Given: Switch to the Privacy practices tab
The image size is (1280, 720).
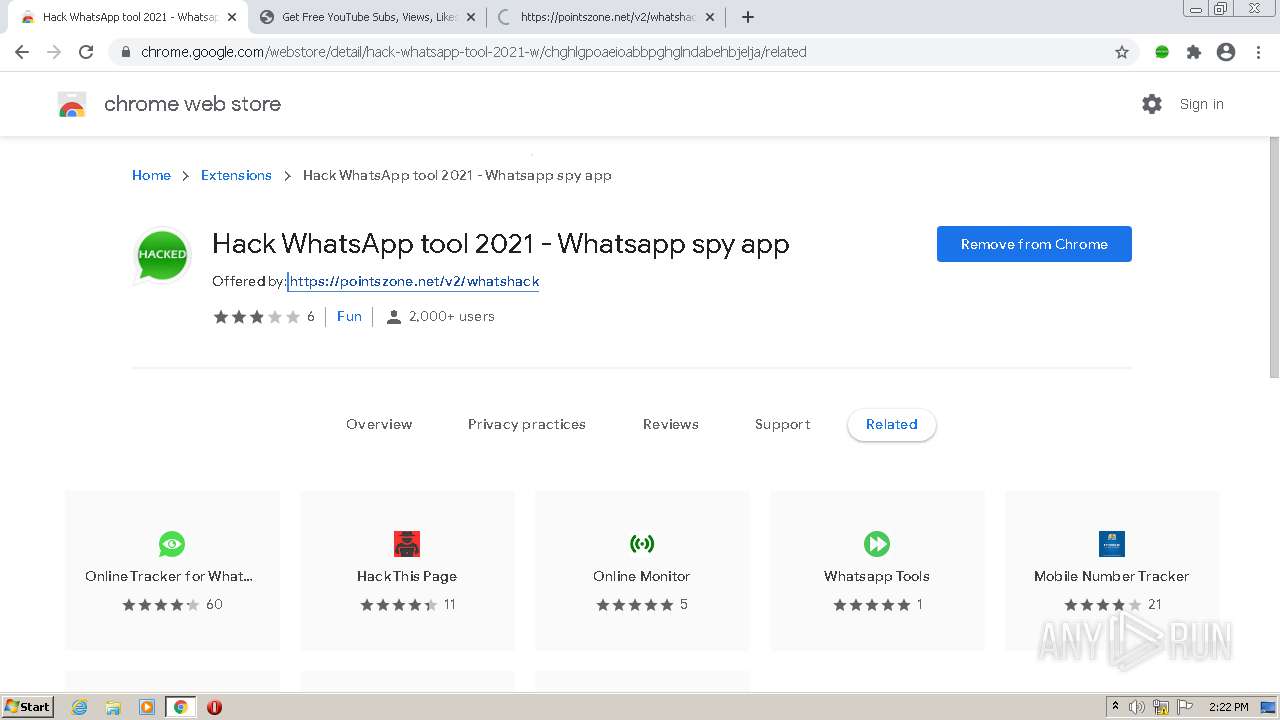Looking at the screenshot, I should 527,424.
